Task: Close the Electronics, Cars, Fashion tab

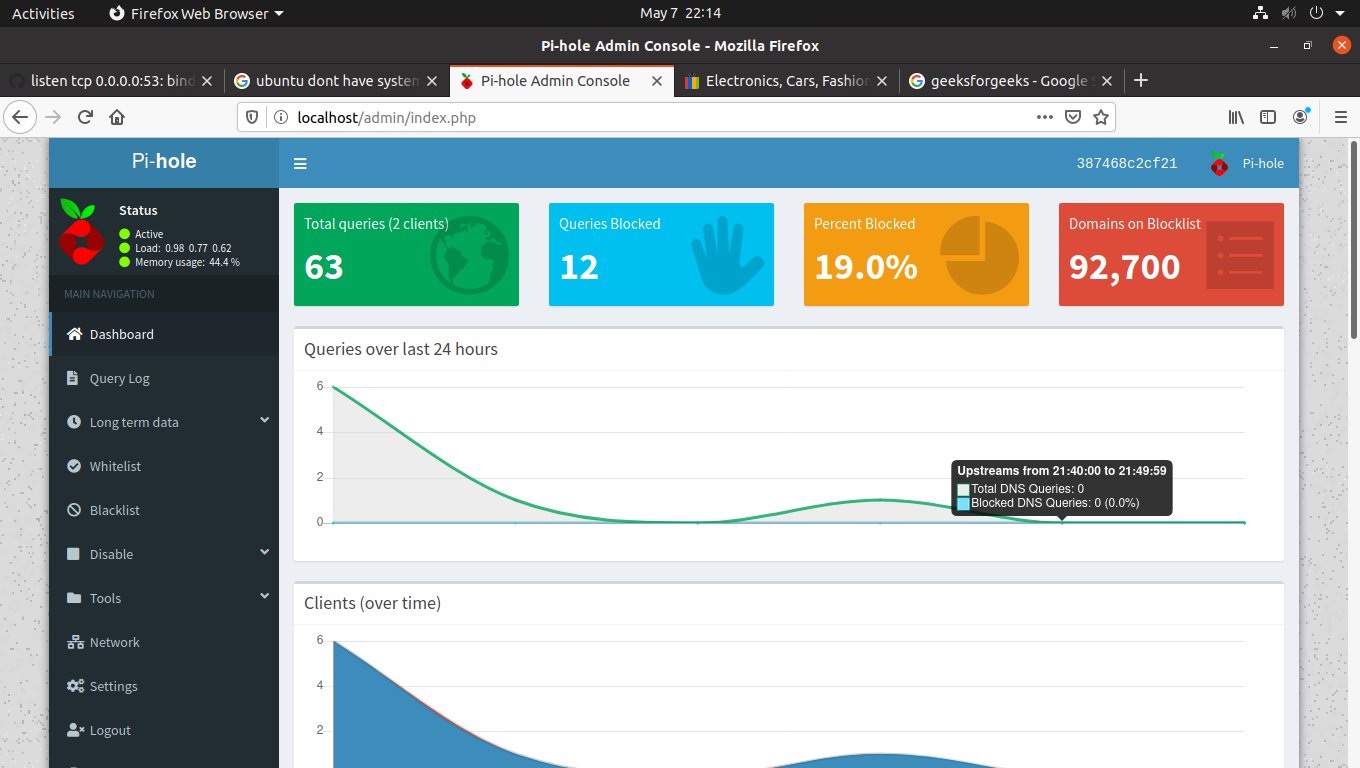Action: pos(881,81)
